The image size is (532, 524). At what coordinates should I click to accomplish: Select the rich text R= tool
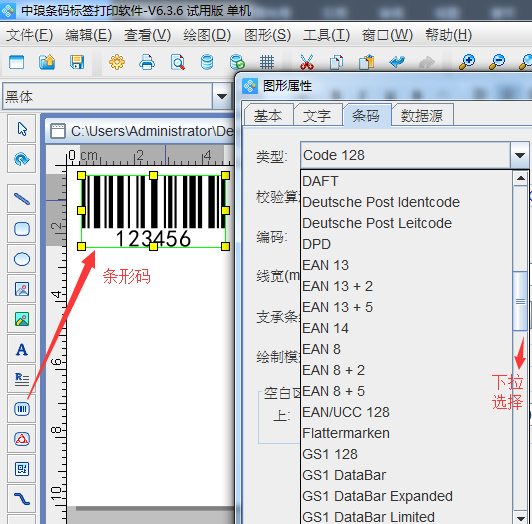[22, 379]
